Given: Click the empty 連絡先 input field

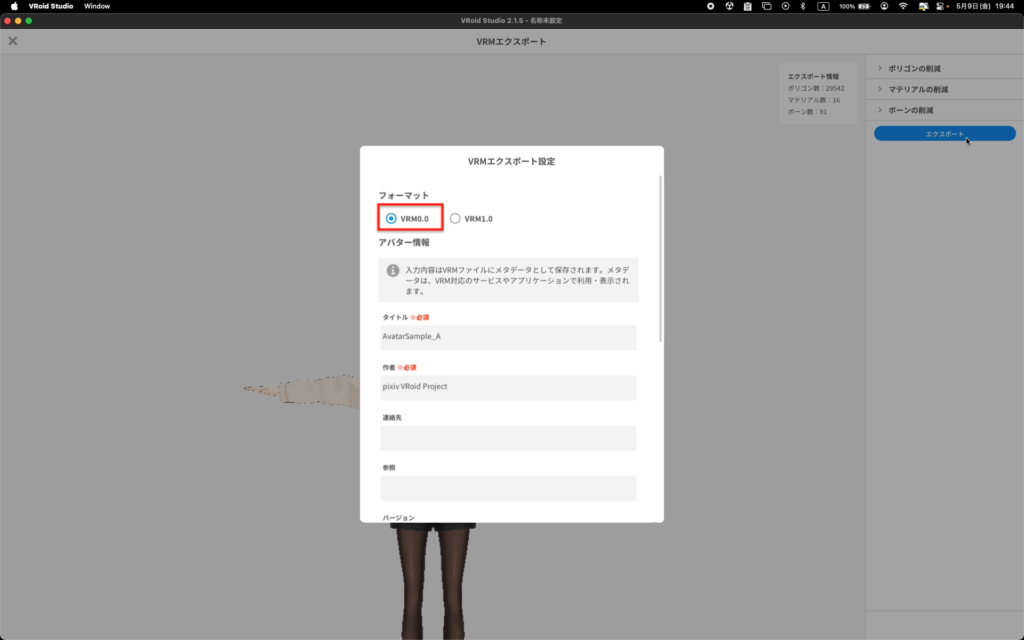Looking at the screenshot, I should coord(508,438).
